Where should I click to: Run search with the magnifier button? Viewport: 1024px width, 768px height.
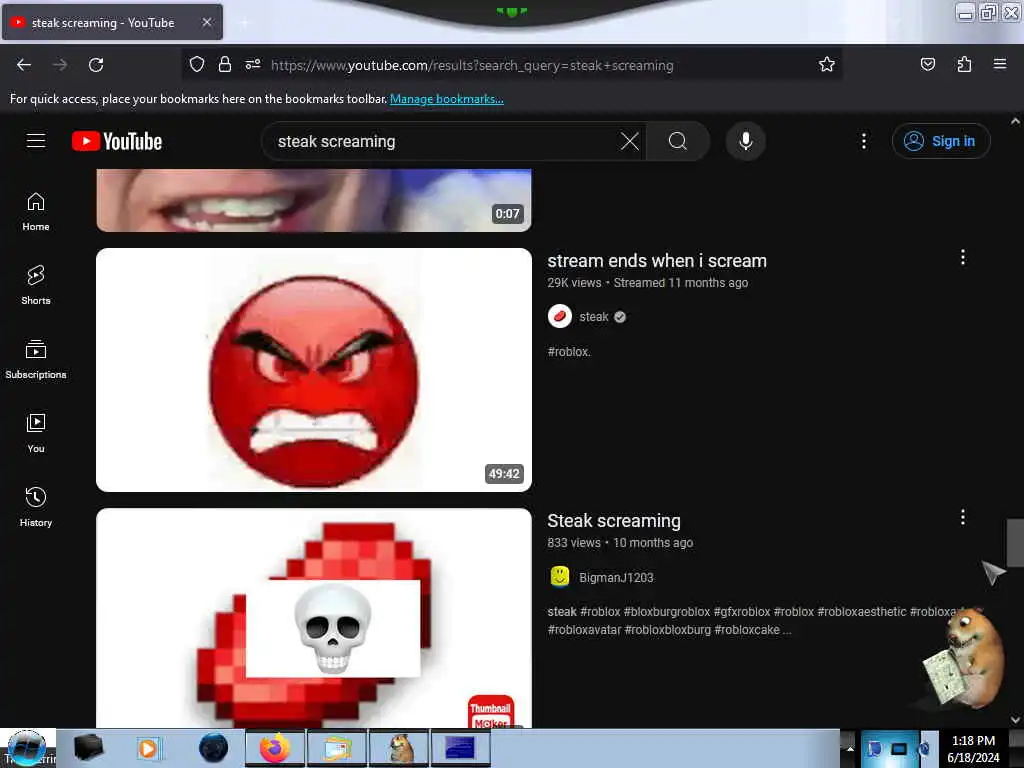[678, 141]
